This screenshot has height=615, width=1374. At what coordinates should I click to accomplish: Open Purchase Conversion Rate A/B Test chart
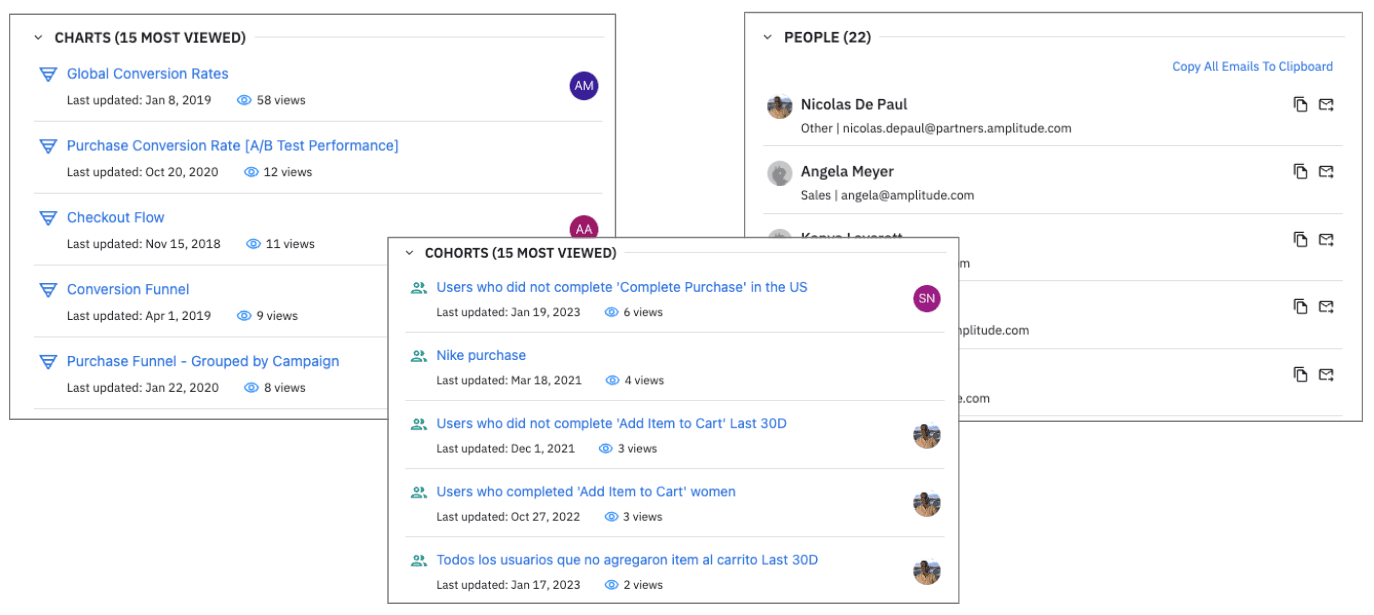pos(232,146)
